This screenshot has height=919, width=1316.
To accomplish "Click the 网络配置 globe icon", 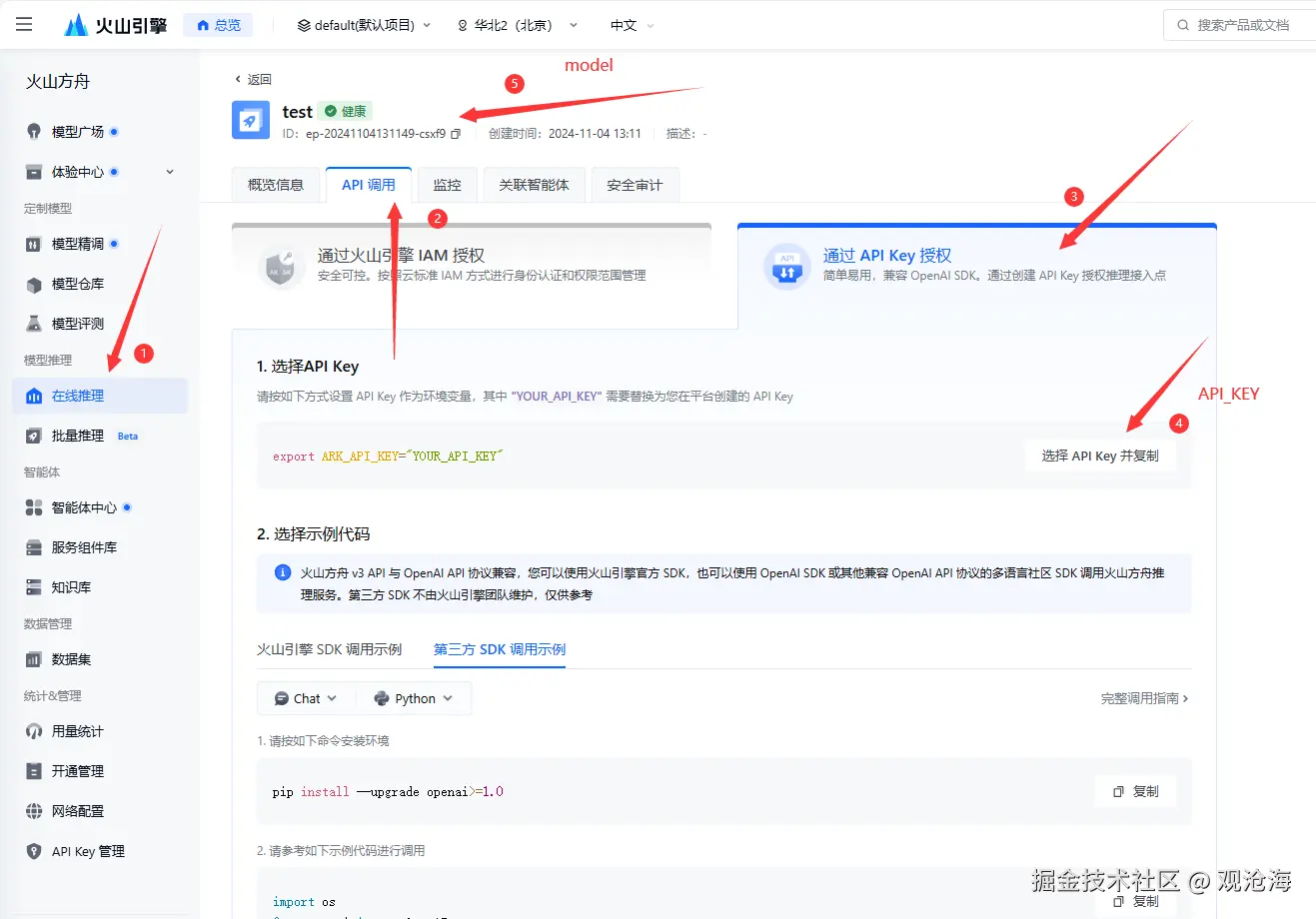I will [x=34, y=811].
